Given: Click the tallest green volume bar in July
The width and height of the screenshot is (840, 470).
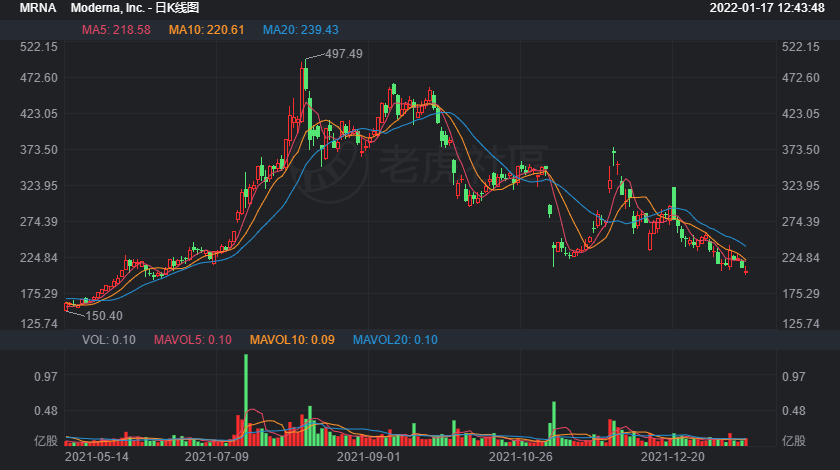Looking at the screenshot, I should coord(246,400).
